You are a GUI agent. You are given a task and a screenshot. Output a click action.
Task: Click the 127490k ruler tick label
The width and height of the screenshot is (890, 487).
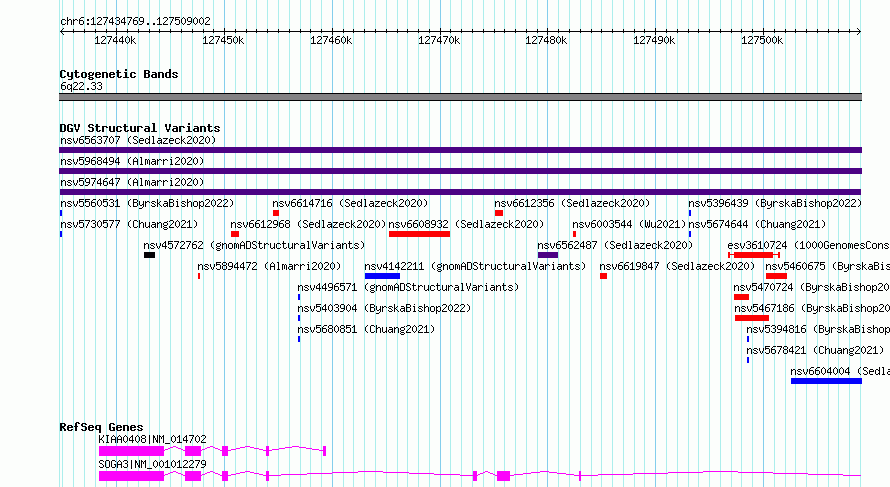[654, 40]
